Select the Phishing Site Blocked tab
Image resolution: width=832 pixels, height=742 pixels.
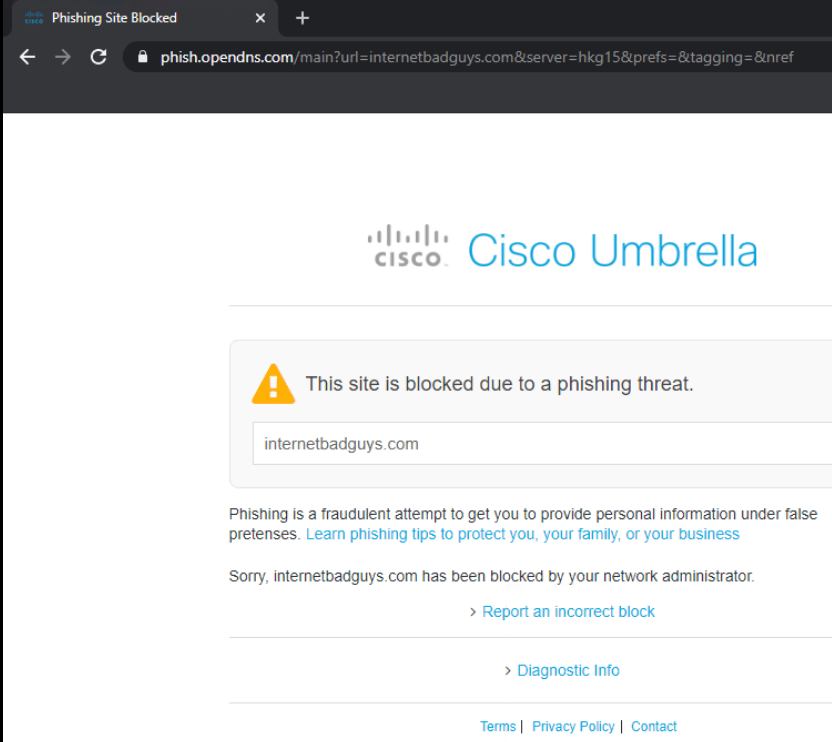coord(130,17)
